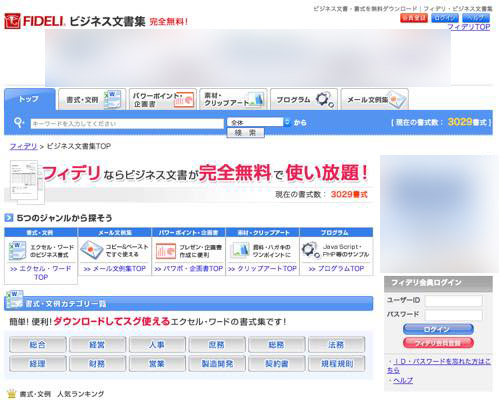Select the 営業 category button

point(157,363)
